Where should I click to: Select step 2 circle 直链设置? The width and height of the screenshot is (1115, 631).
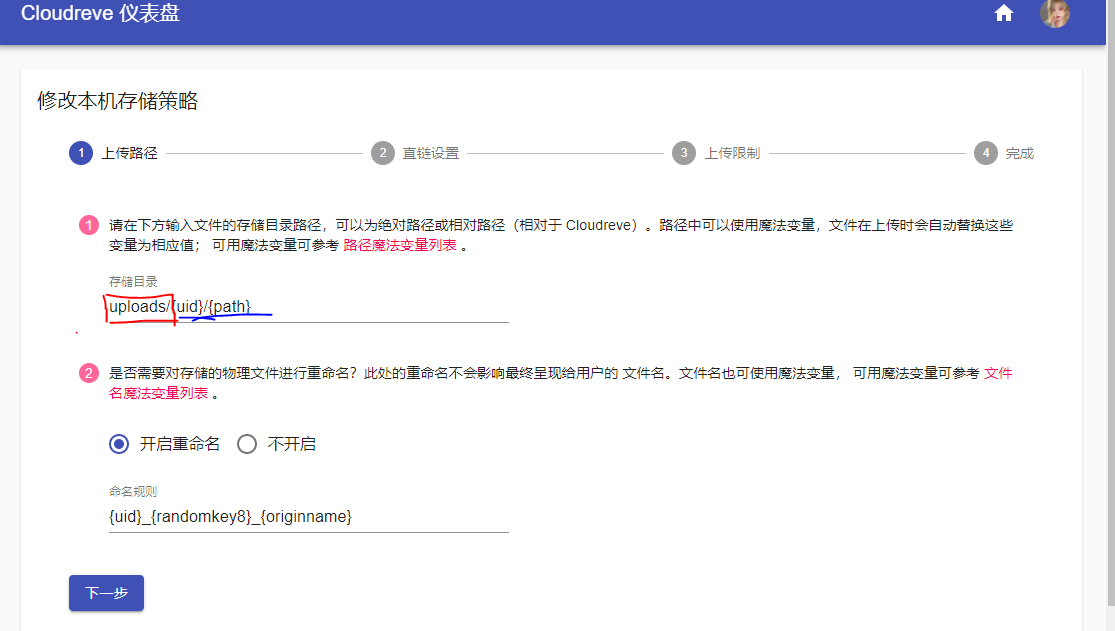(x=383, y=153)
